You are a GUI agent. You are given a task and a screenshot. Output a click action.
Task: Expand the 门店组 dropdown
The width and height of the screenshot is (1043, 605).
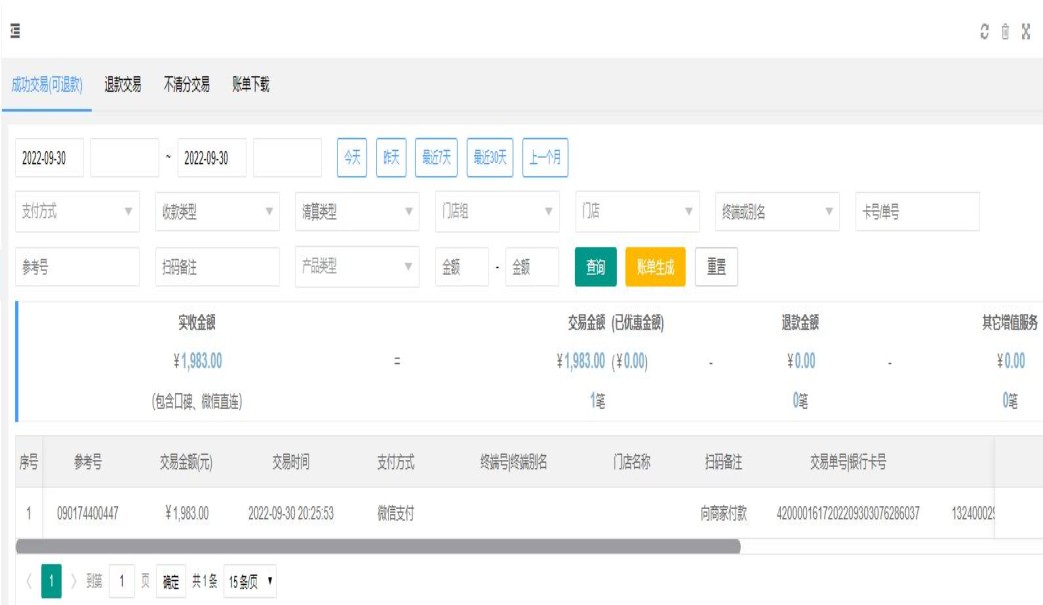tap(497, 212)
